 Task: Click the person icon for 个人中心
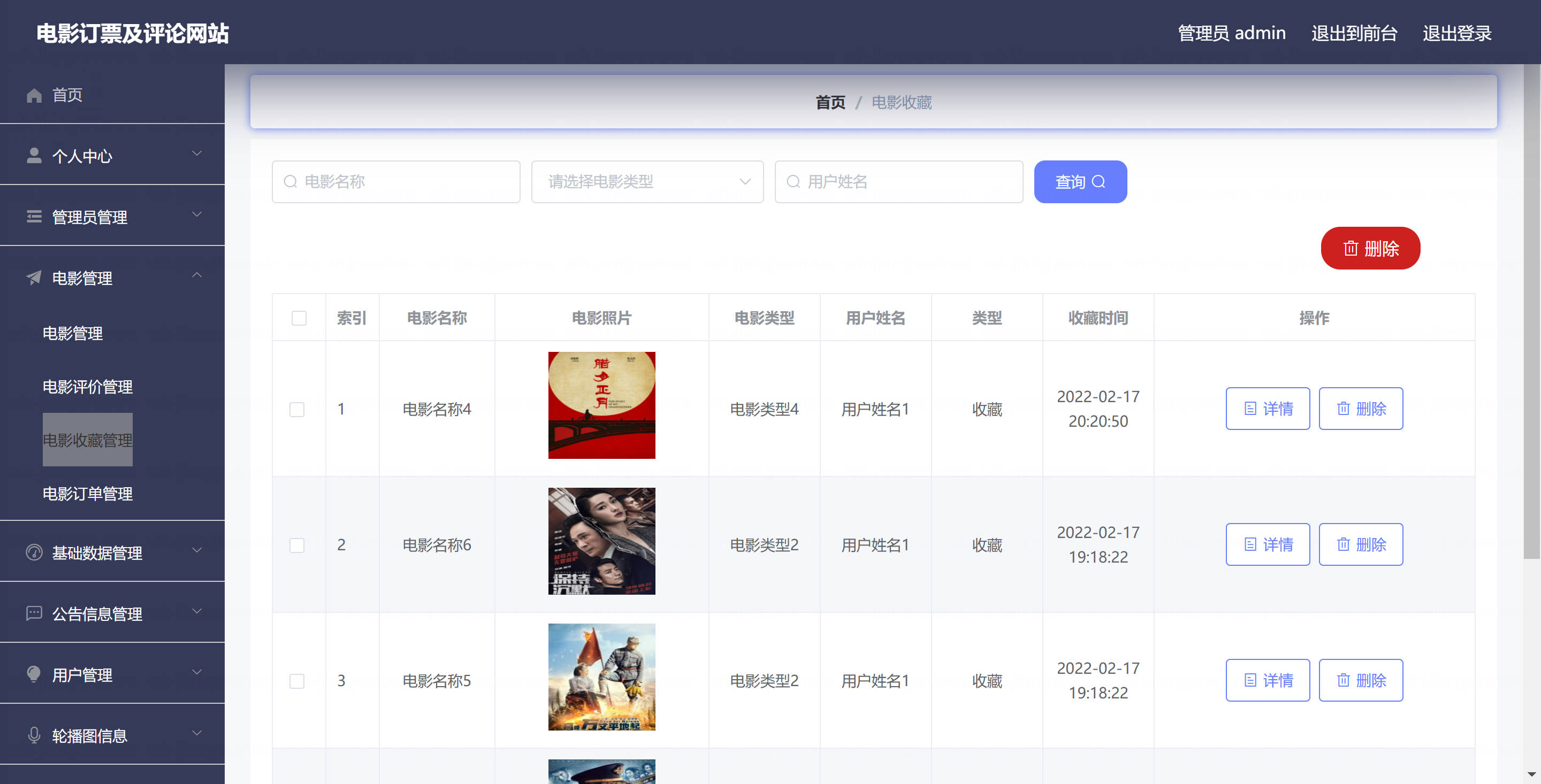click(x=34, y=156)
